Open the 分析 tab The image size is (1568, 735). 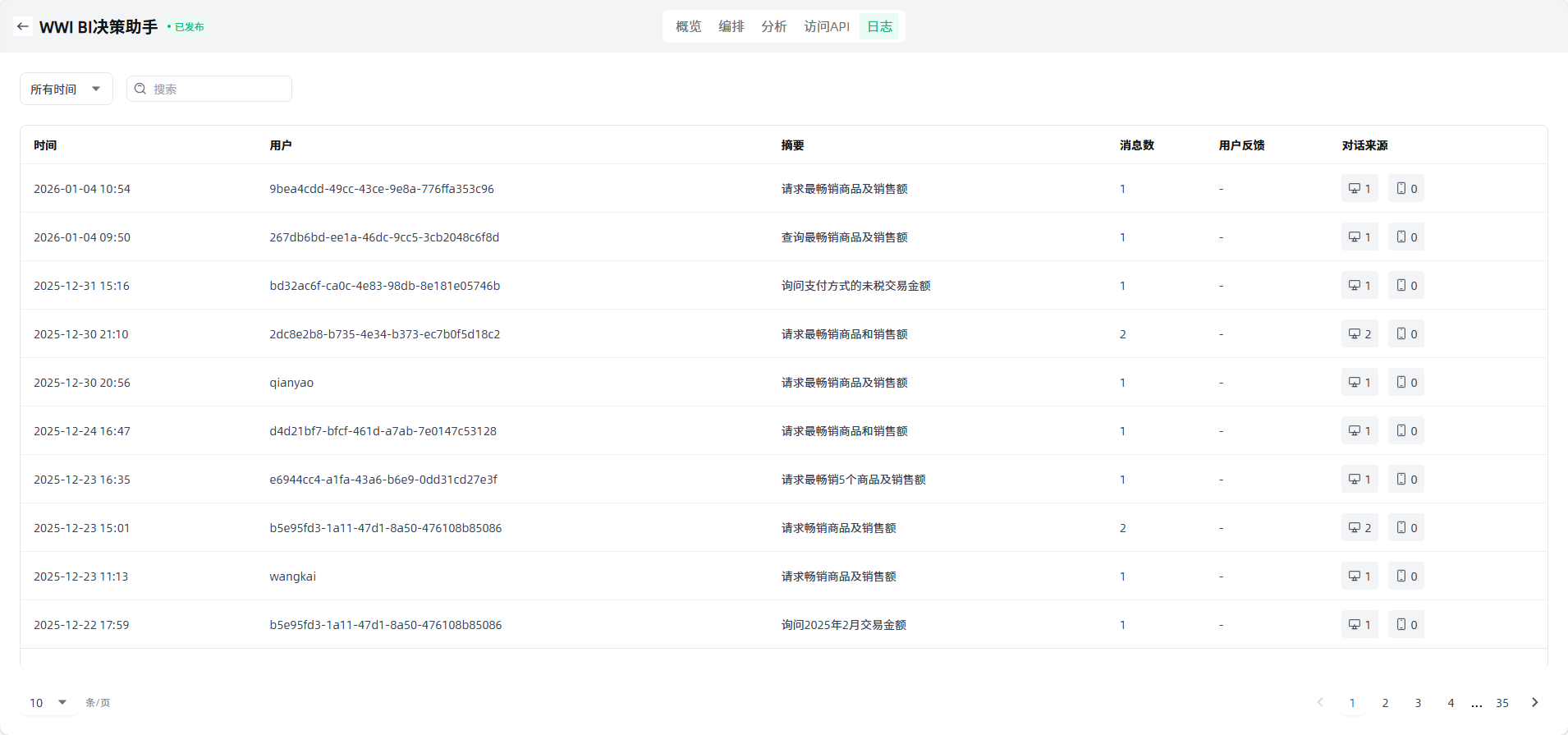pyautogui.click(x=773, y=26)
